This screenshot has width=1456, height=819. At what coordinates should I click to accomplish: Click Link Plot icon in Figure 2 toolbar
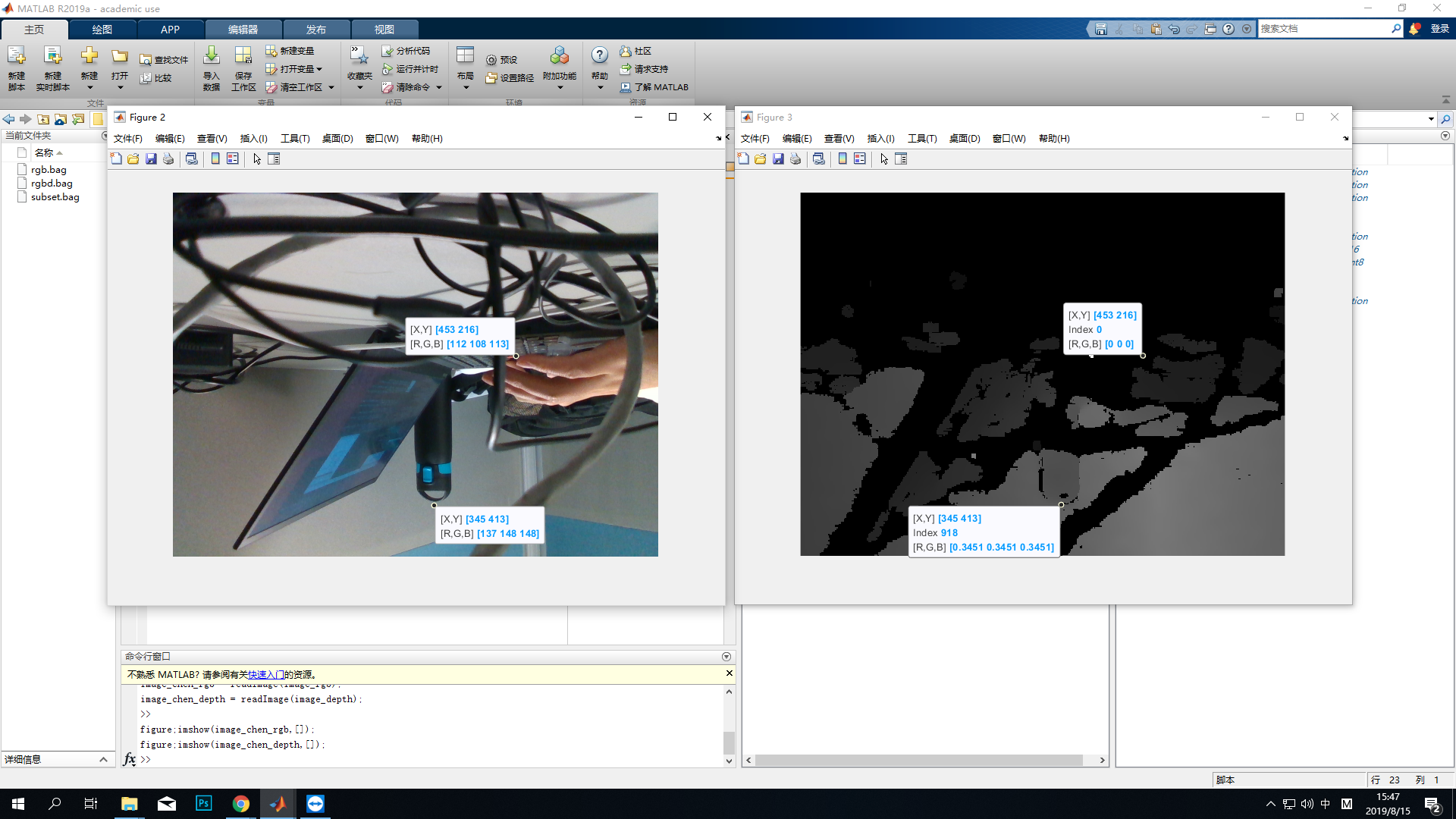[x=192, y=159]
